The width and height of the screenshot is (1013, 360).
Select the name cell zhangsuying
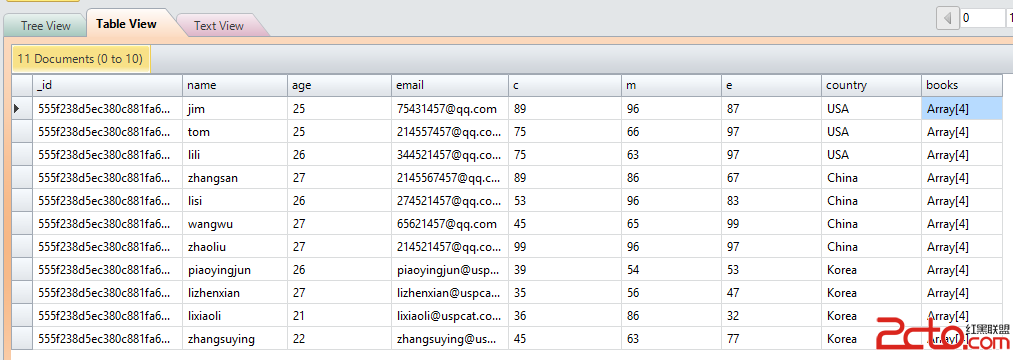(x=235, y=339)
